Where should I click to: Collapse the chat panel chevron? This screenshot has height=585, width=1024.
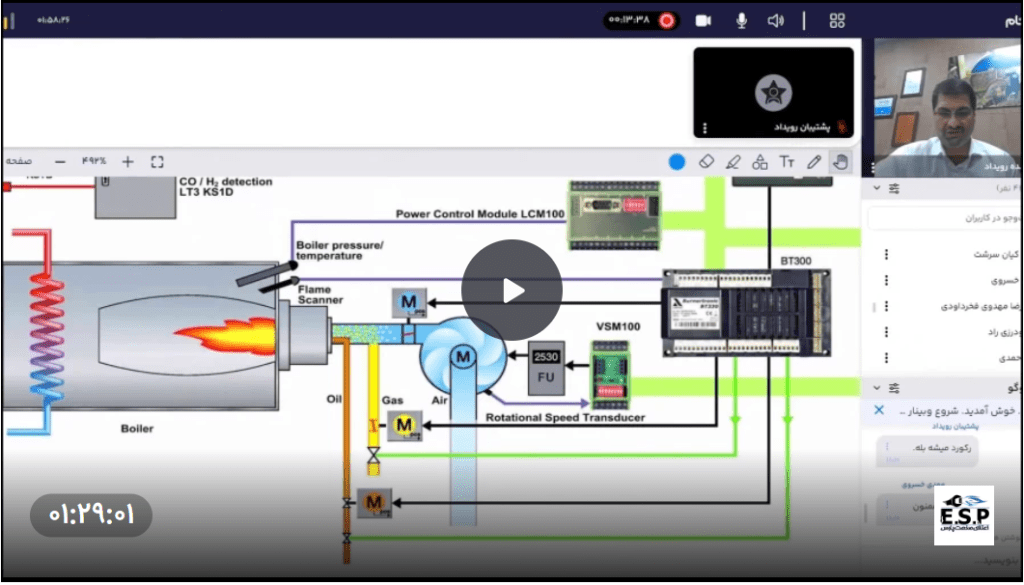point(877,387)
